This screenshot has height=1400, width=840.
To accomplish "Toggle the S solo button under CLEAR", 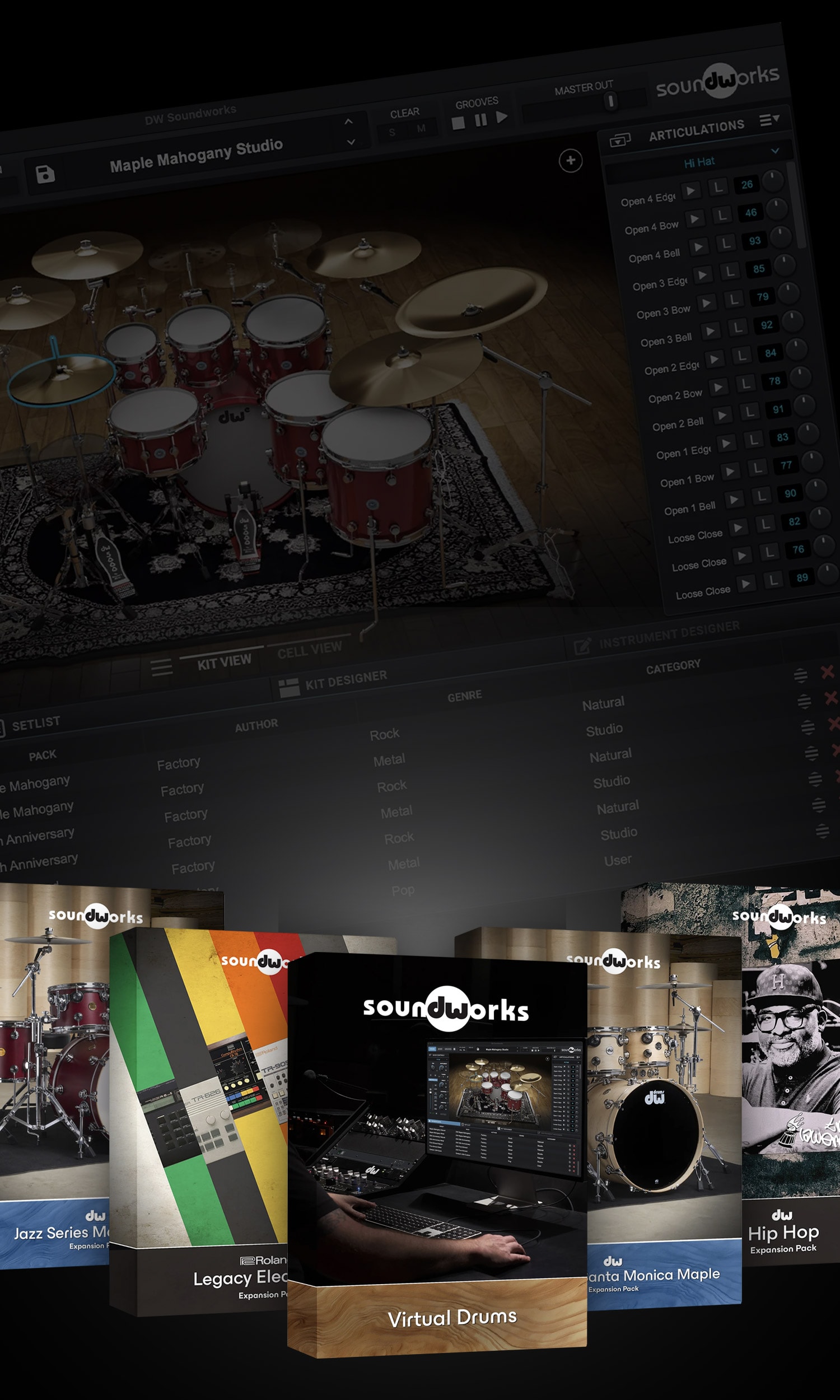I will 392,132.
